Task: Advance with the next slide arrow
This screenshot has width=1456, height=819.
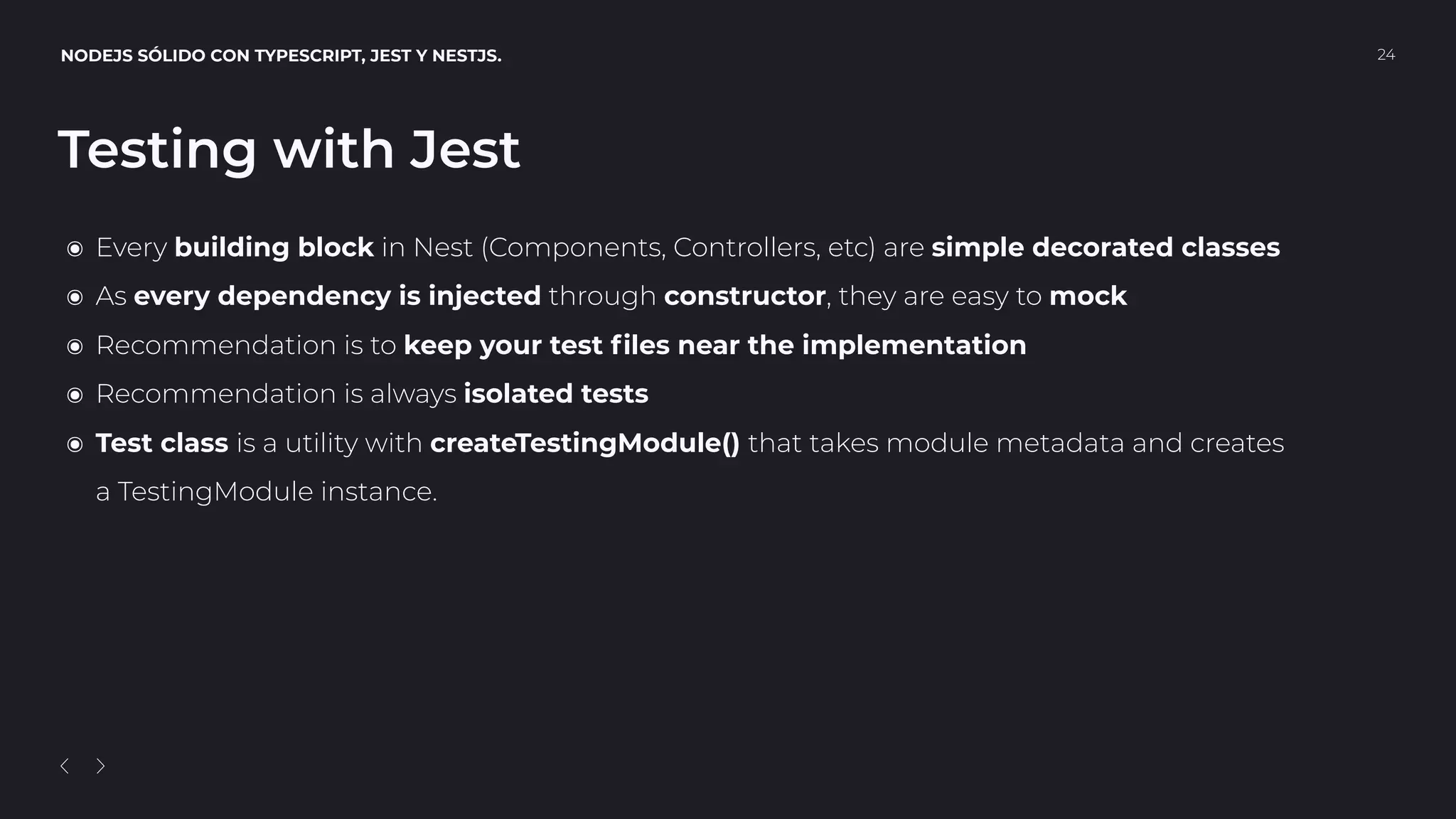Action: coord(101,766)
